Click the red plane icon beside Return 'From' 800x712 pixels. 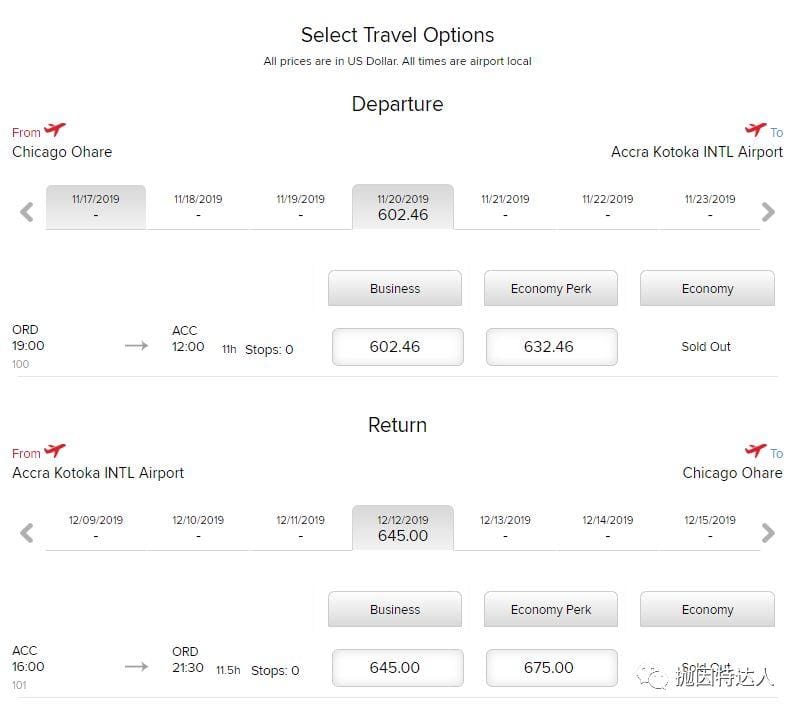pos(55,452)
